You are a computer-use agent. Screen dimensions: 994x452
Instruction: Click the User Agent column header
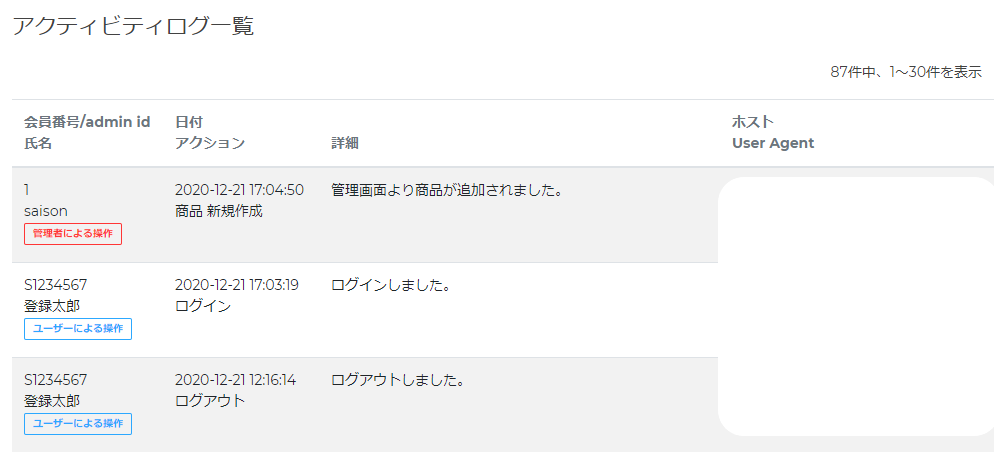point(773,143)
